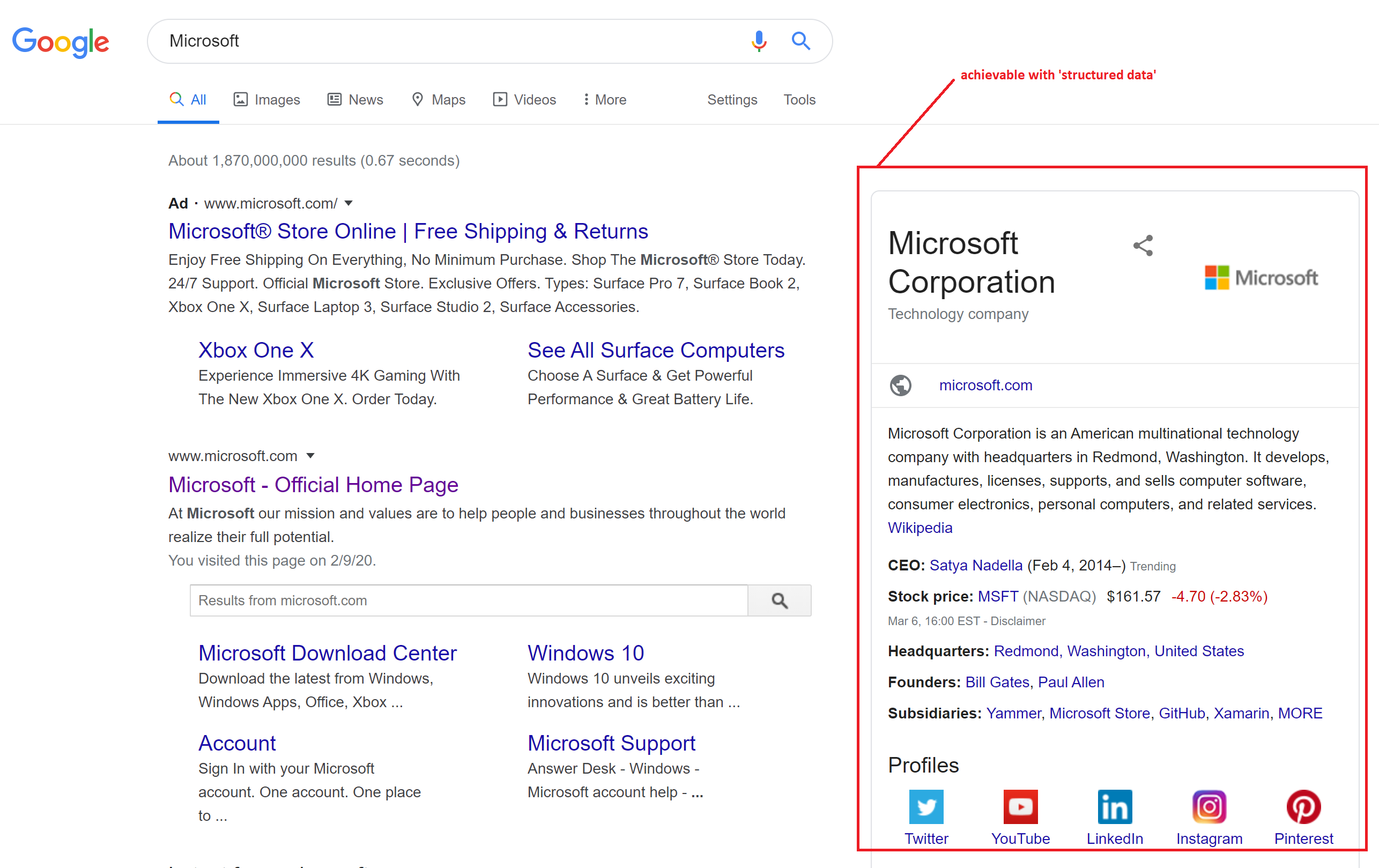
Task: Click the Satya Nadella CEO link
Action: pos(976,566)
